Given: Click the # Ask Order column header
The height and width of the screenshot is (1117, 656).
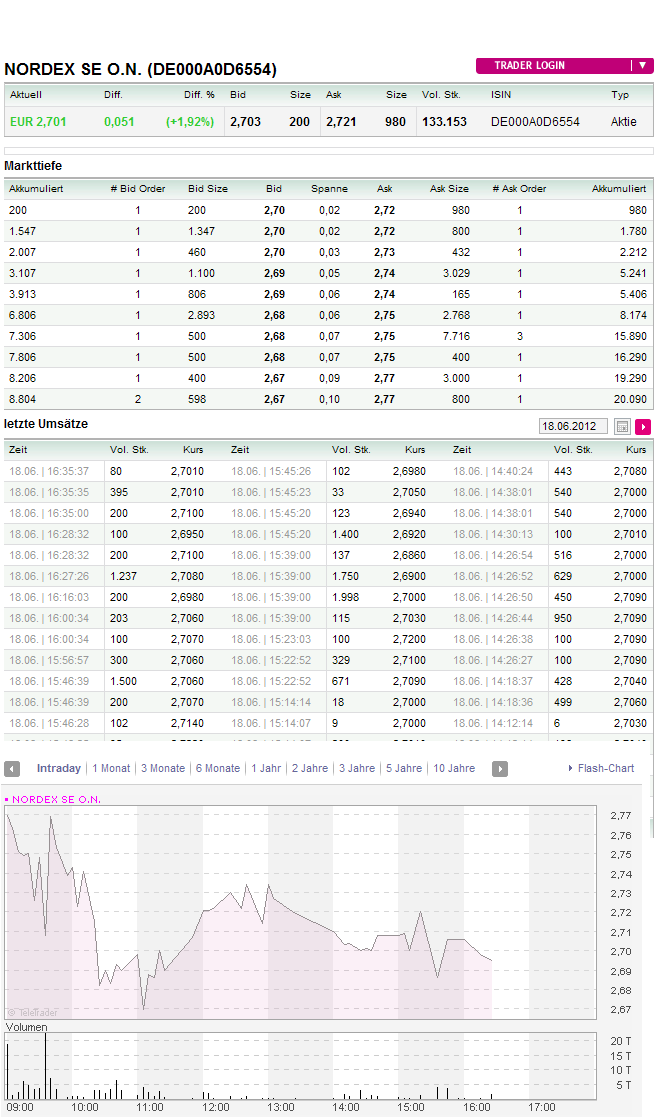Looking at the screenshot, I should 519,189.
